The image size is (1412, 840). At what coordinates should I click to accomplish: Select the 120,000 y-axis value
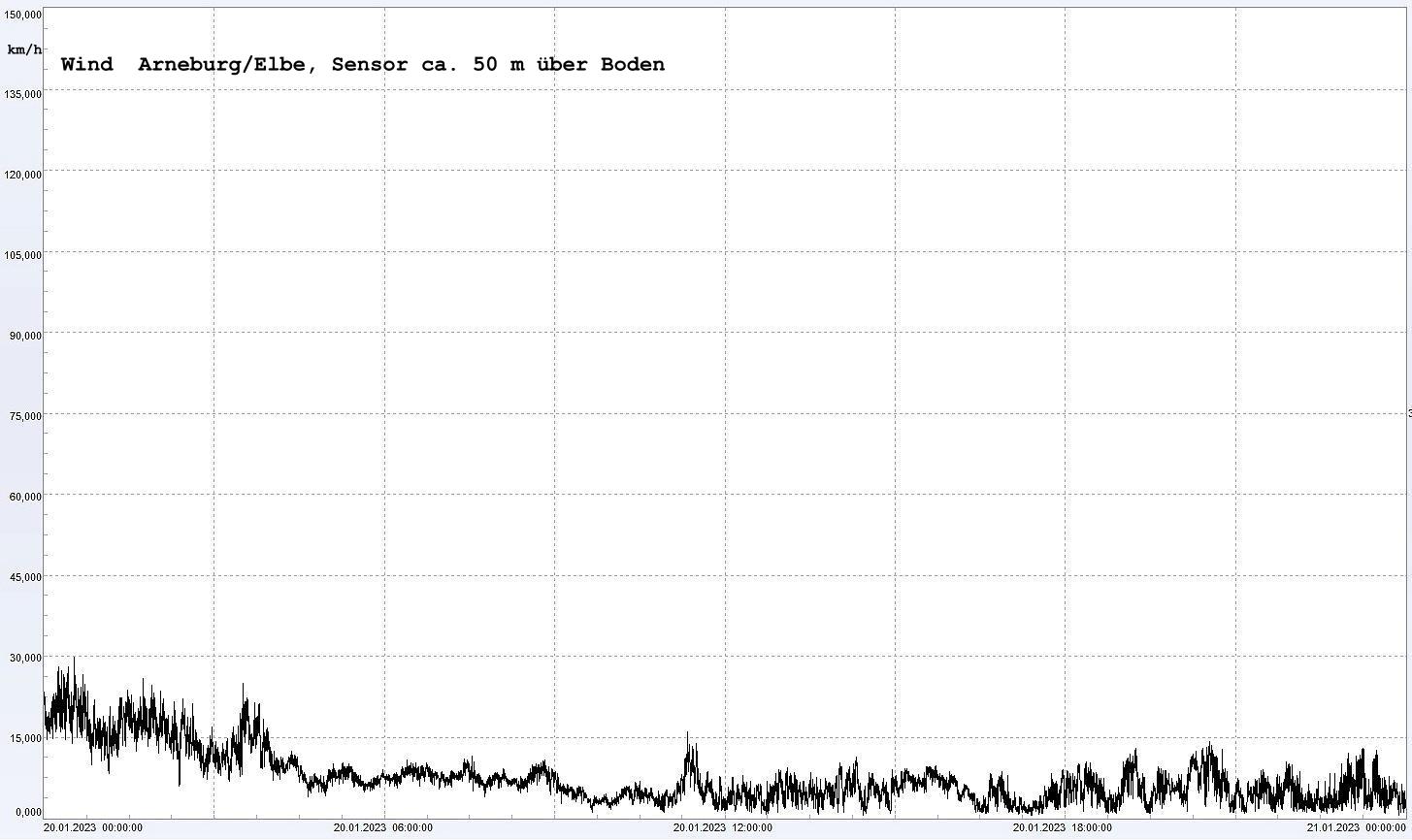coord(22,175)
